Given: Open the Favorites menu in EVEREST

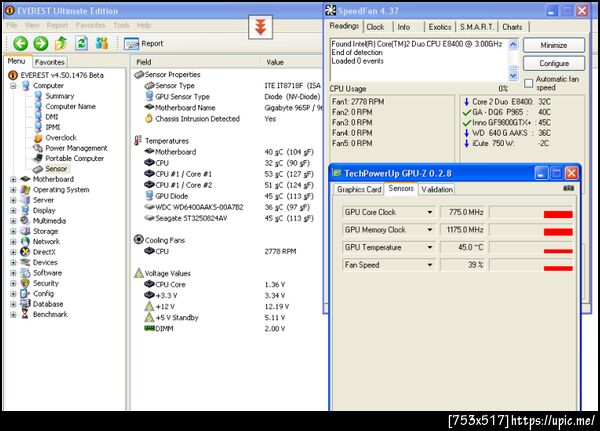Looking at the screenshot, I should (90, 25).
